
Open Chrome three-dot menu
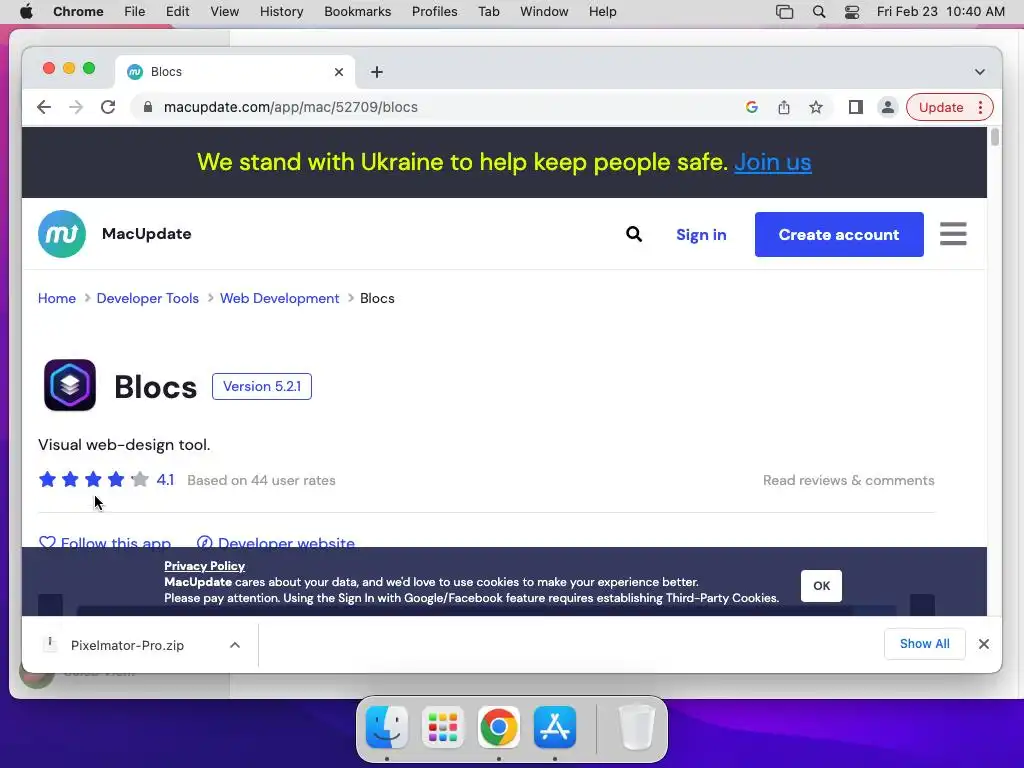[x=980, y=107]
